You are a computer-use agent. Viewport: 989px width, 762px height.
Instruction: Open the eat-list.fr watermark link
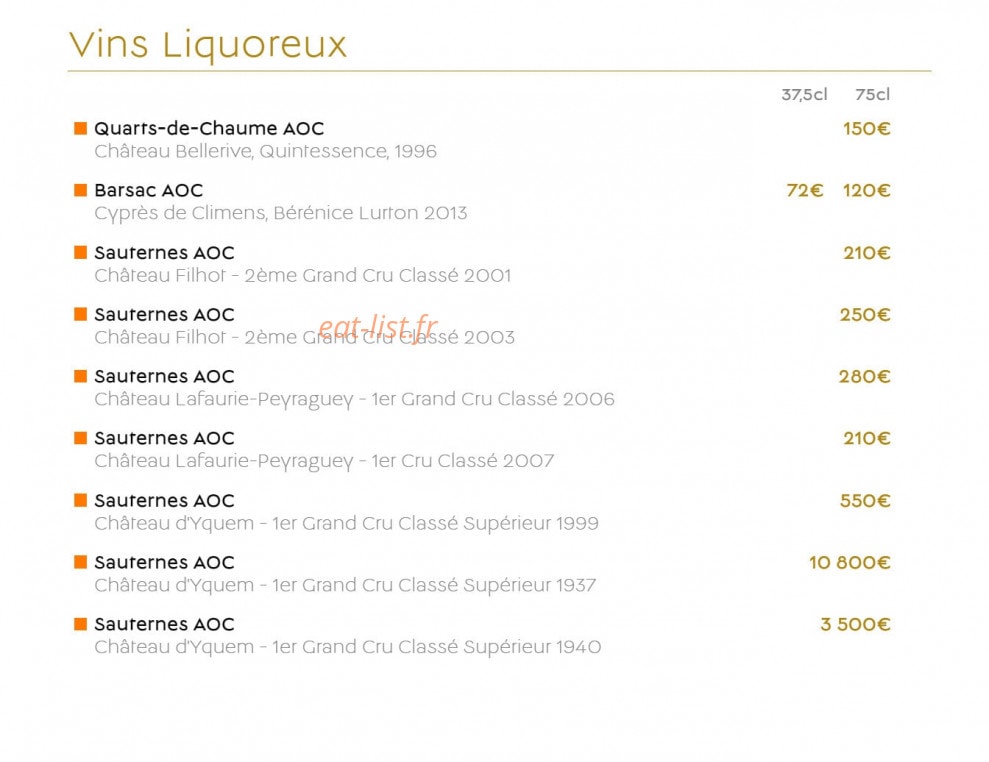378,327
